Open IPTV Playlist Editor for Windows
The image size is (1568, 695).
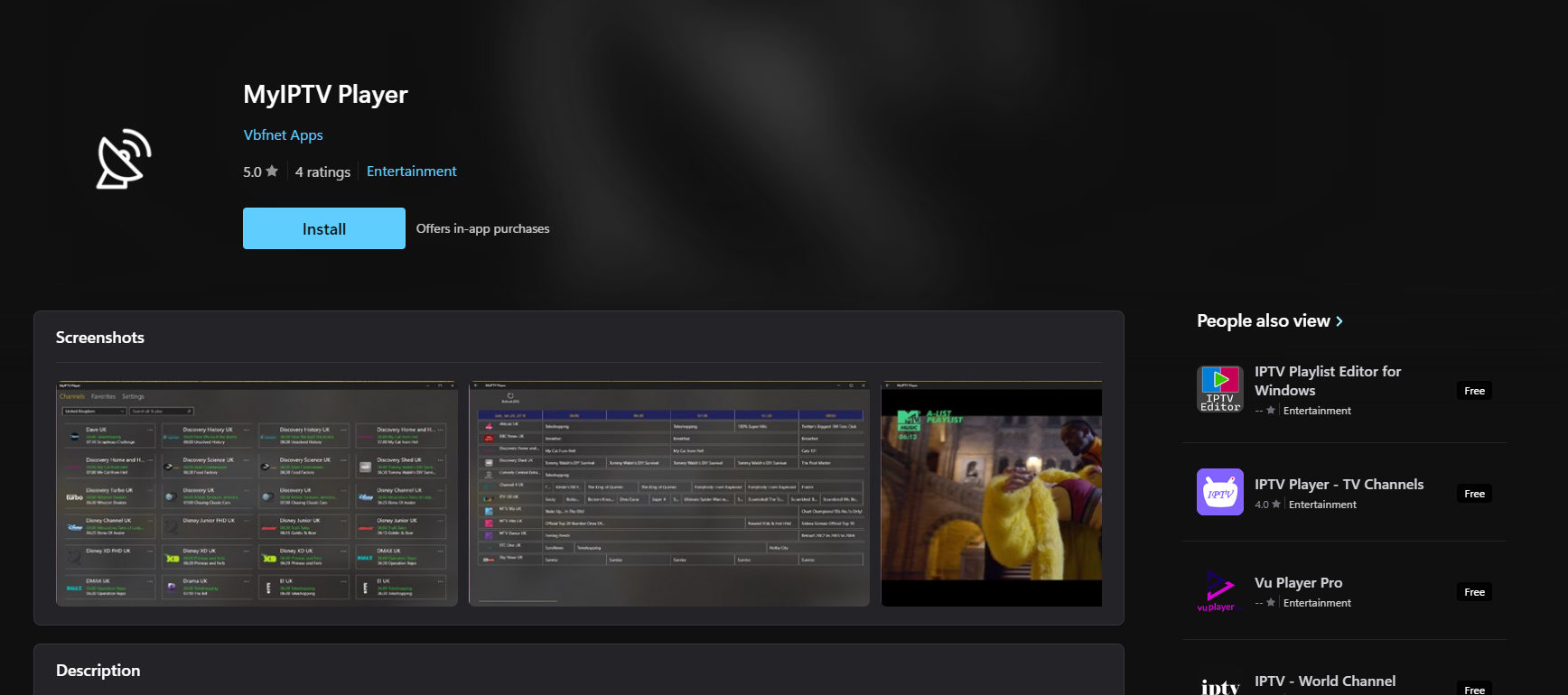1328,381
